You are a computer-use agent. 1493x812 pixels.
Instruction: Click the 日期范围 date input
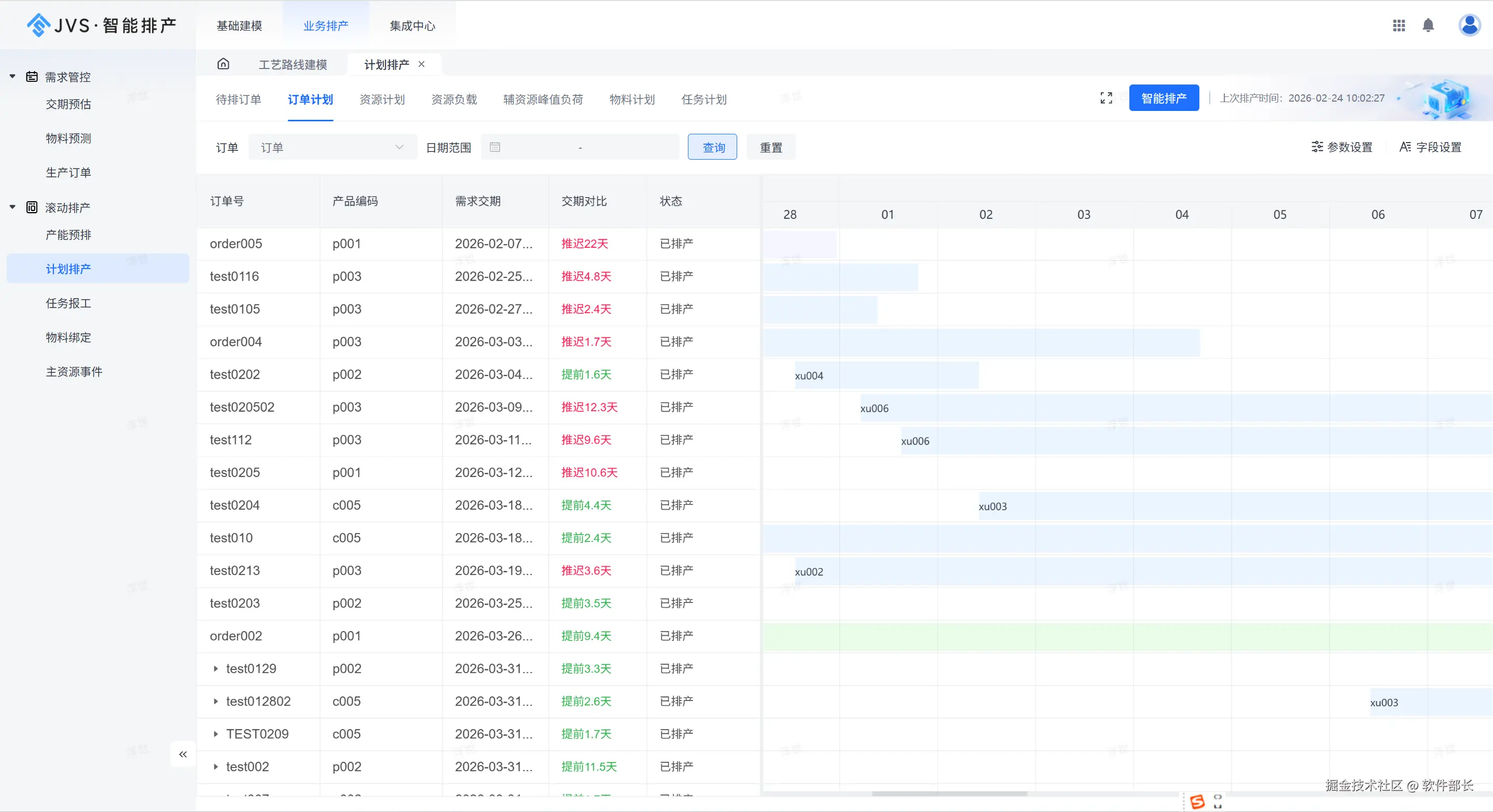(x=579, y=147)
